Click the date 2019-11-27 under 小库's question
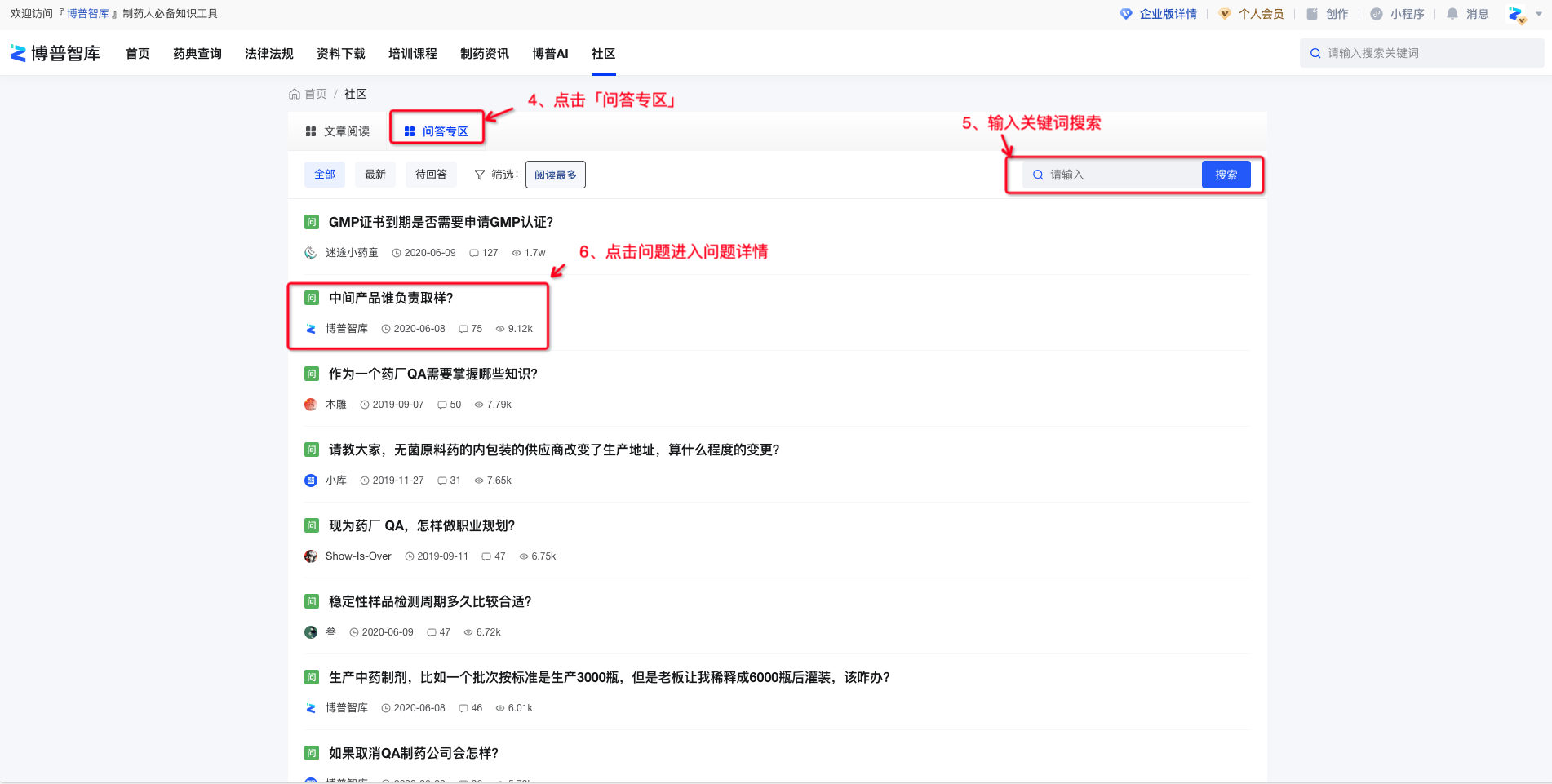1552x784 pixels. coord(398,481)
